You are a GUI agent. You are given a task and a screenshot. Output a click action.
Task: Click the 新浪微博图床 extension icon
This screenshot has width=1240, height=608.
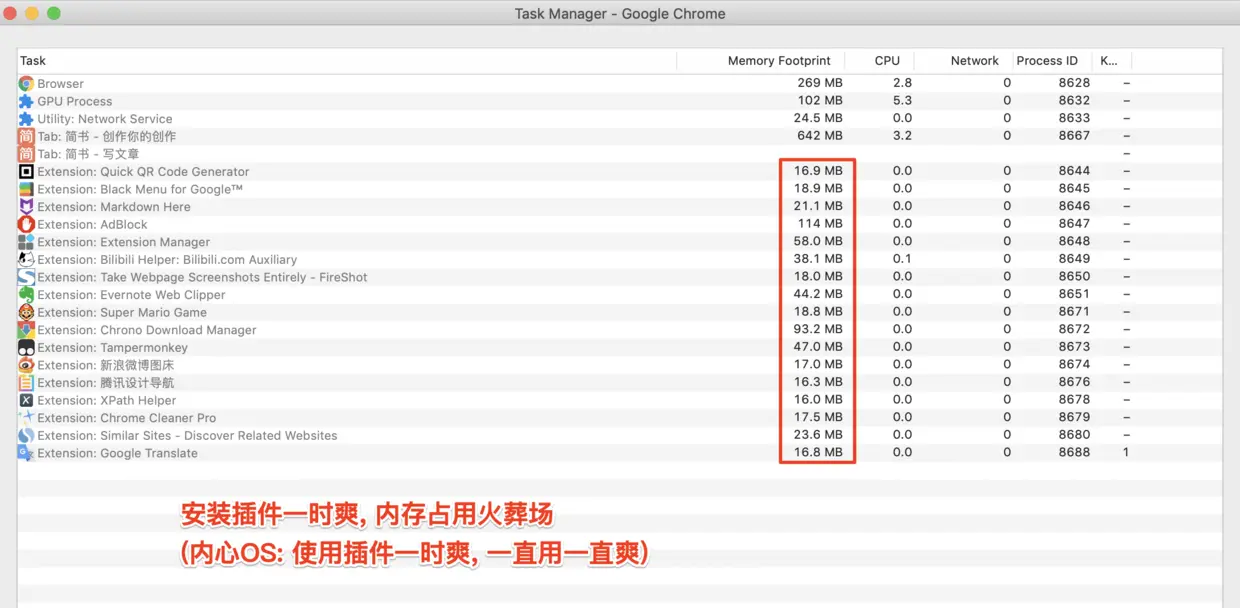[x=26, y=365]
